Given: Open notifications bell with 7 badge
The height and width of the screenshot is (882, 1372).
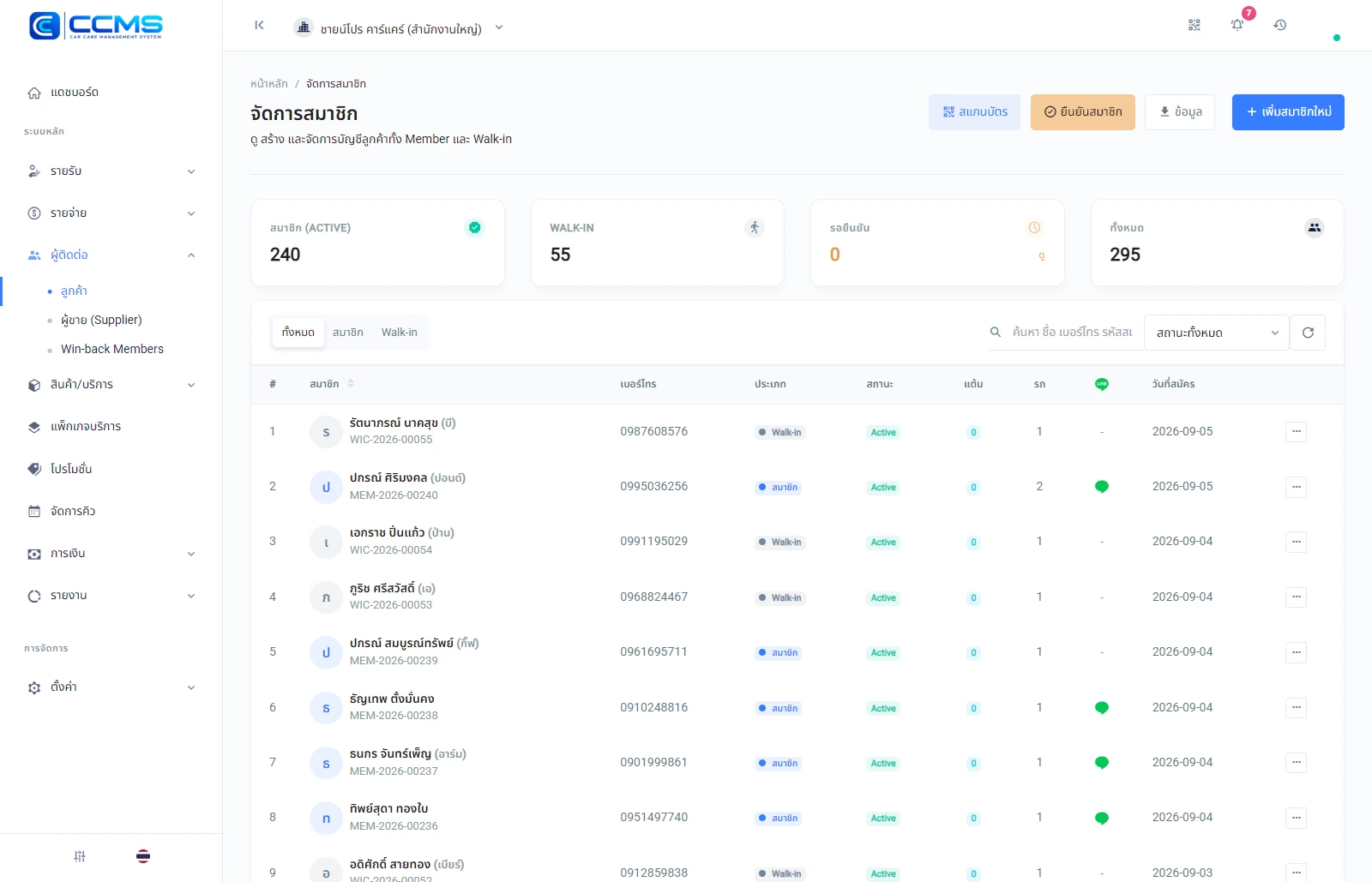Looking at the screenshot, I should [x=1237, y=25].
